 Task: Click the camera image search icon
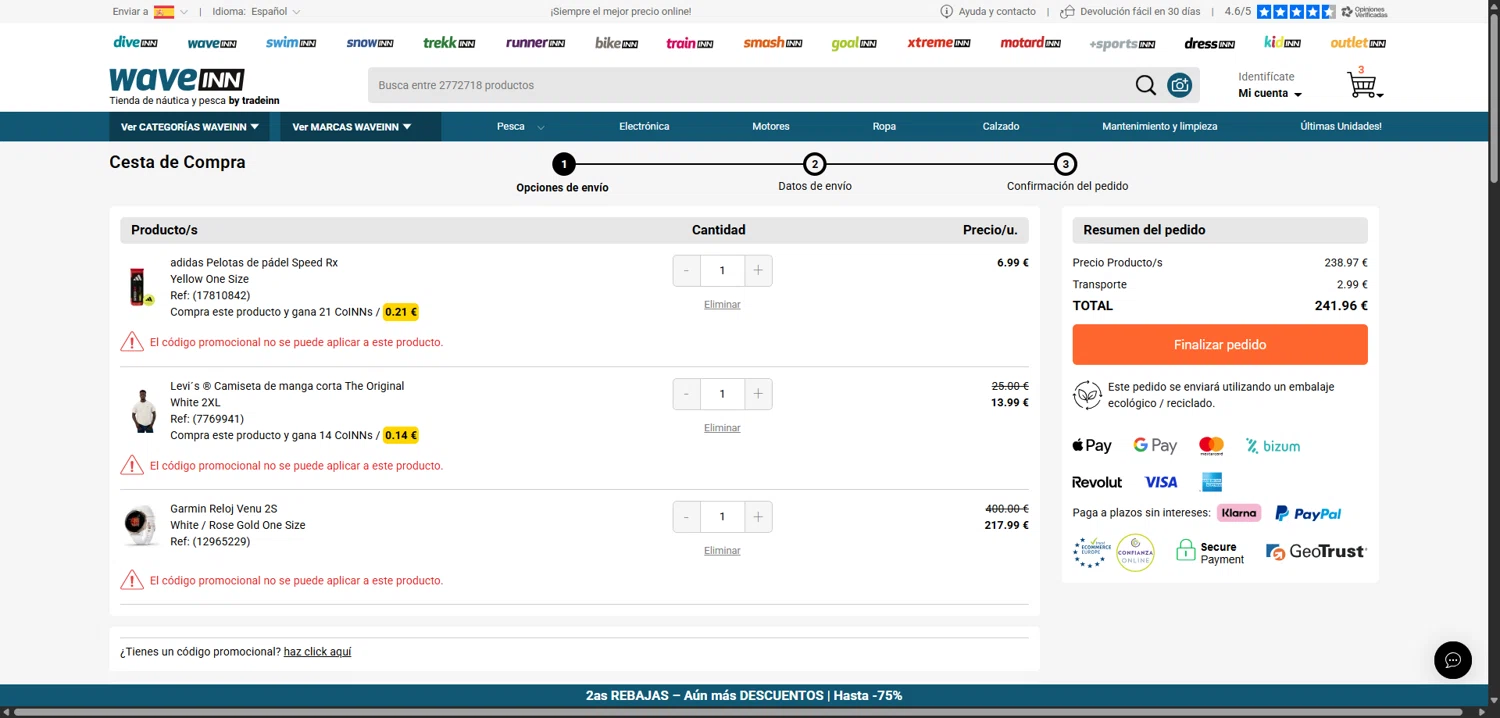pyautogui.click(x=1180, y=85)
